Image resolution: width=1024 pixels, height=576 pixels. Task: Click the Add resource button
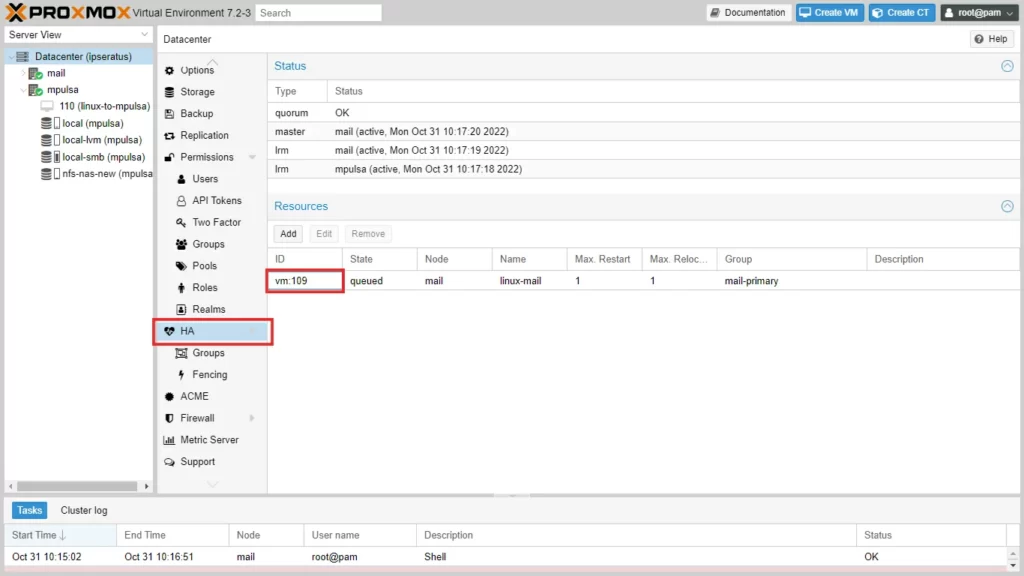288,234
